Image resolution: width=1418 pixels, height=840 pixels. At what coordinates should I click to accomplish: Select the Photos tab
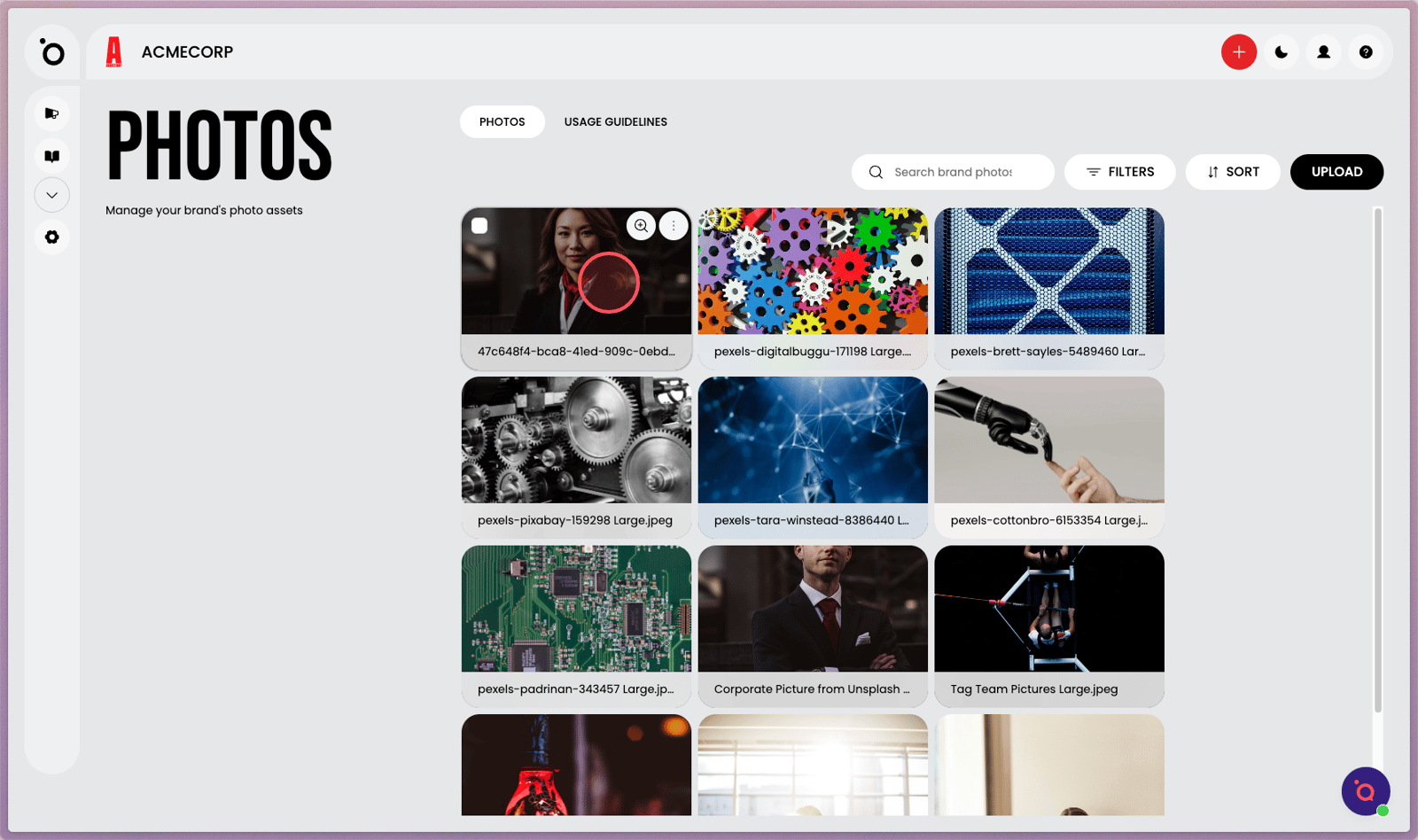pos(502,122)
